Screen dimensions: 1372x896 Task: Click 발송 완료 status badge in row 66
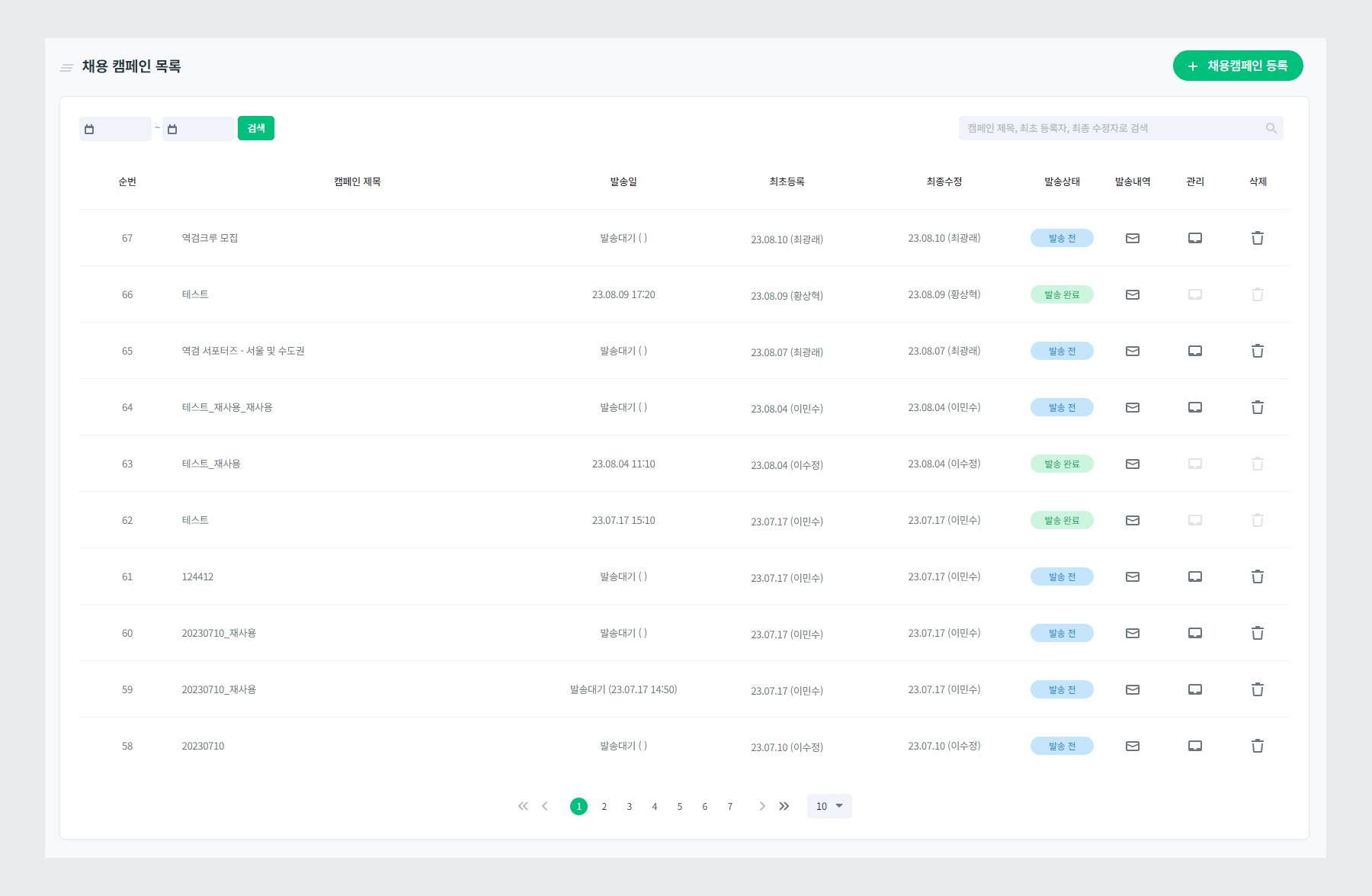coord(1062,294)
